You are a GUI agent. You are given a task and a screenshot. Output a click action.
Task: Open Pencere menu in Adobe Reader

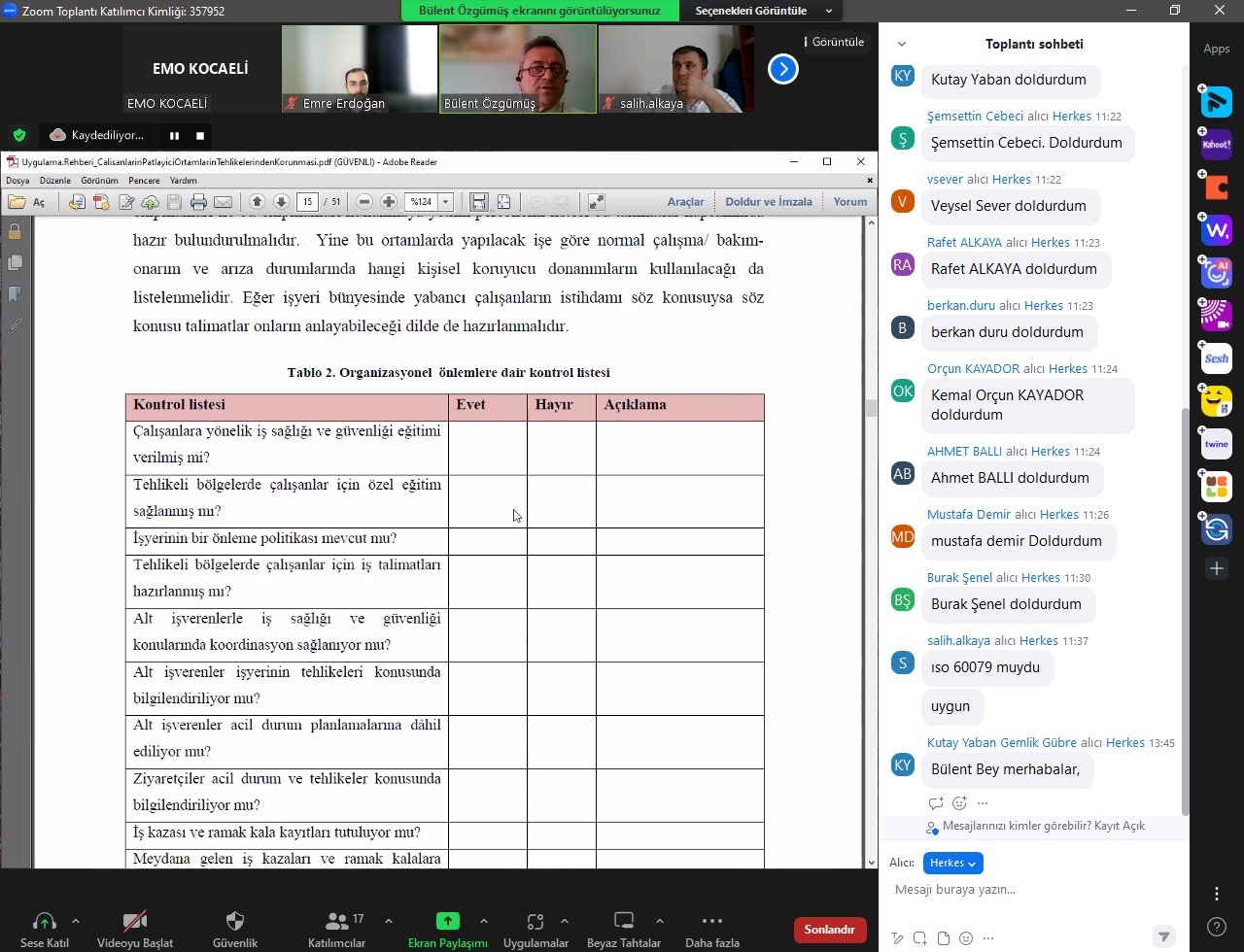[144, 181]
